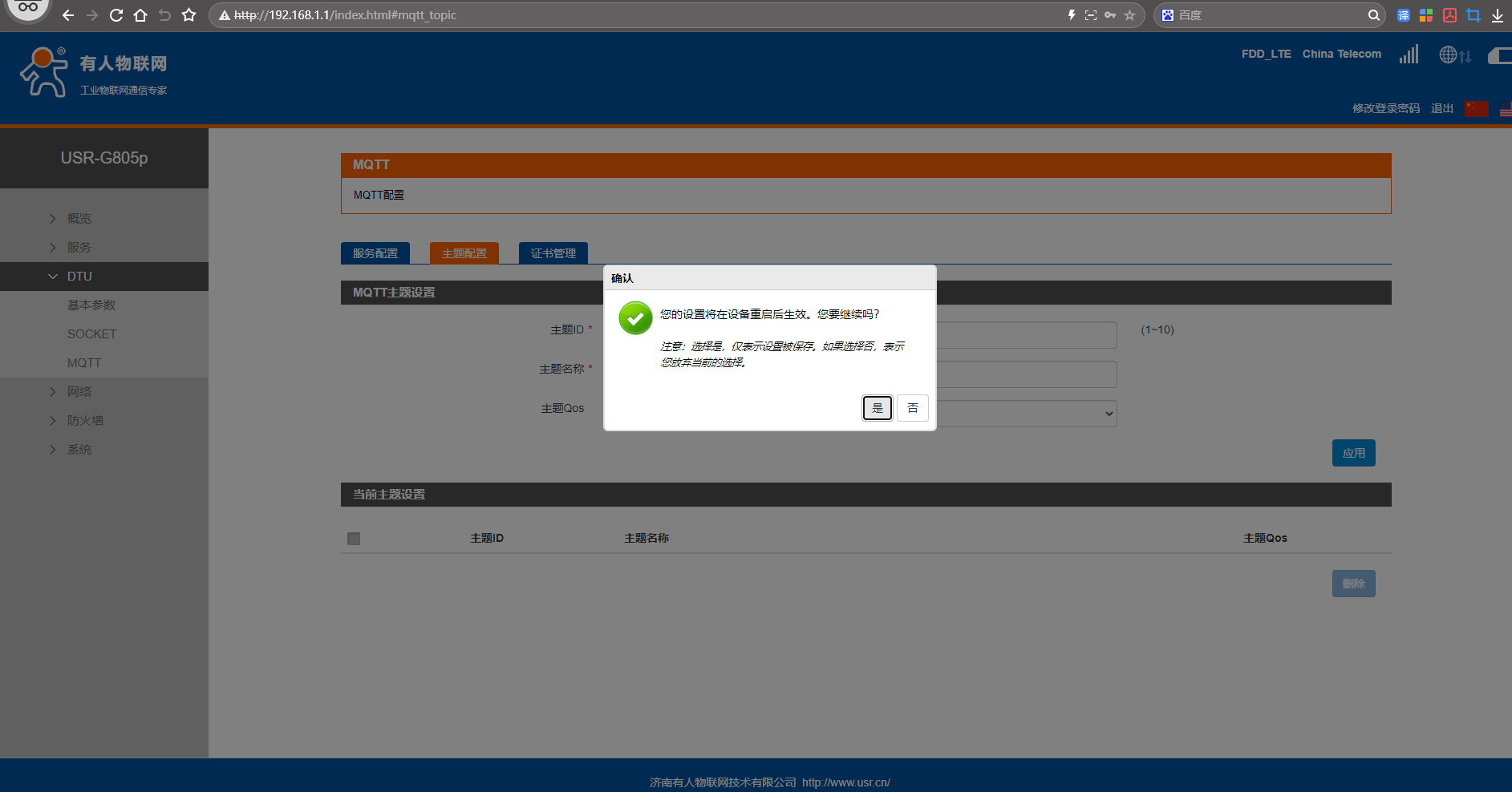Confirm the dialog by clicking 是
The height and width of the screenshot is (792, 1512).
click(x=877, y=408)
